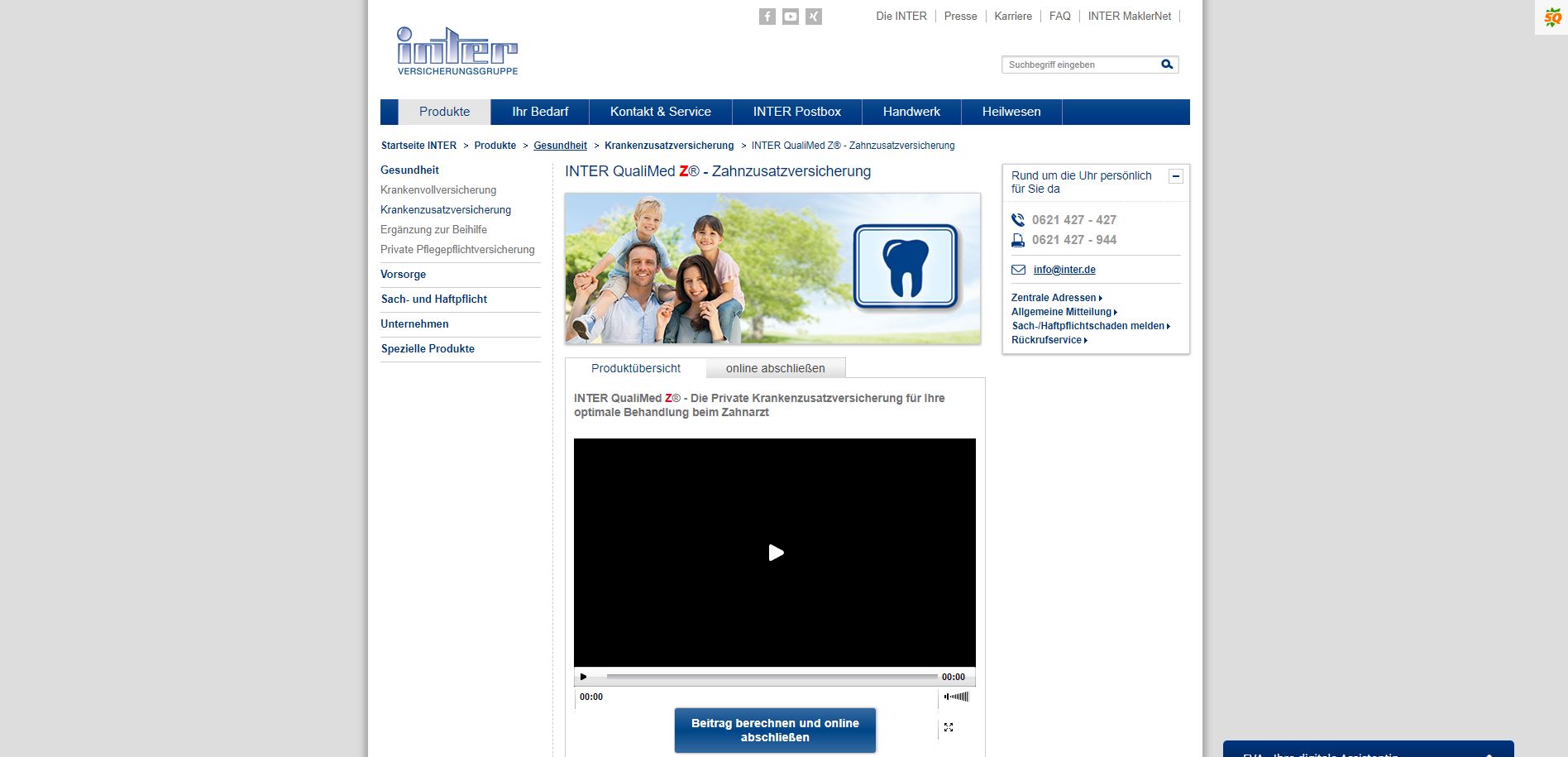Viewport: 1568px width, 757px height.
Task: Open the Handwerk menu
Action: (x=911, y=112)
